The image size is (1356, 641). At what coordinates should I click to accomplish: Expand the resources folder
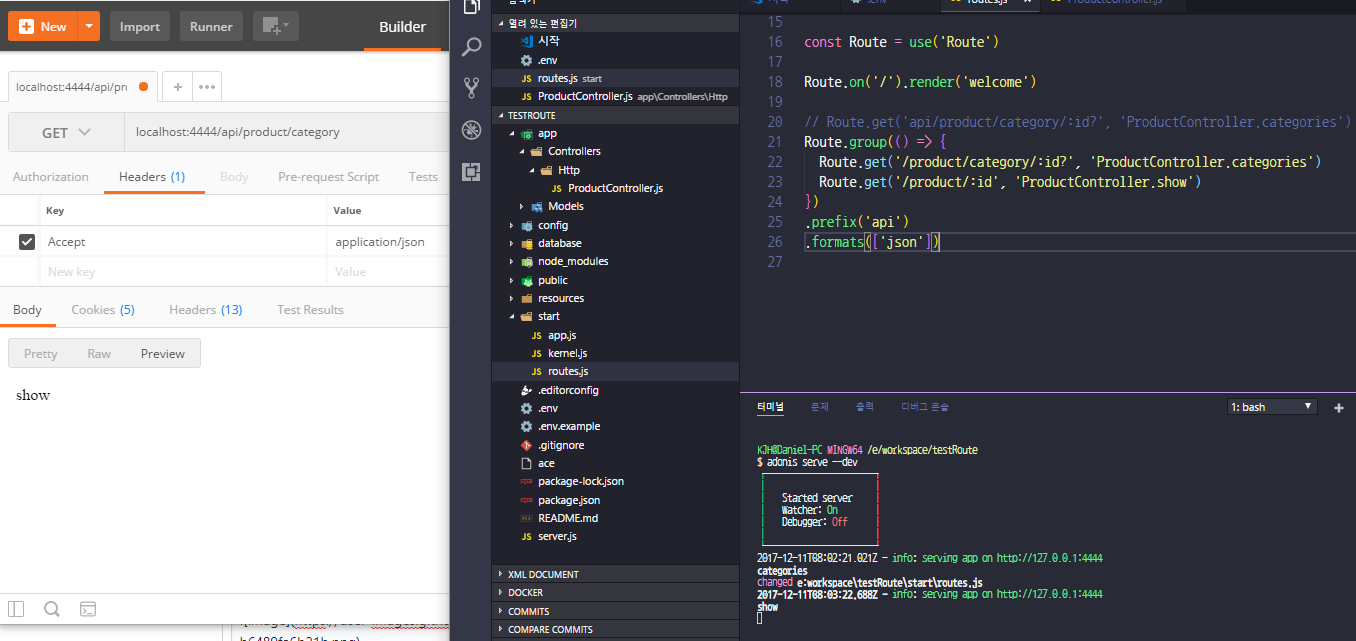(513, 298)
